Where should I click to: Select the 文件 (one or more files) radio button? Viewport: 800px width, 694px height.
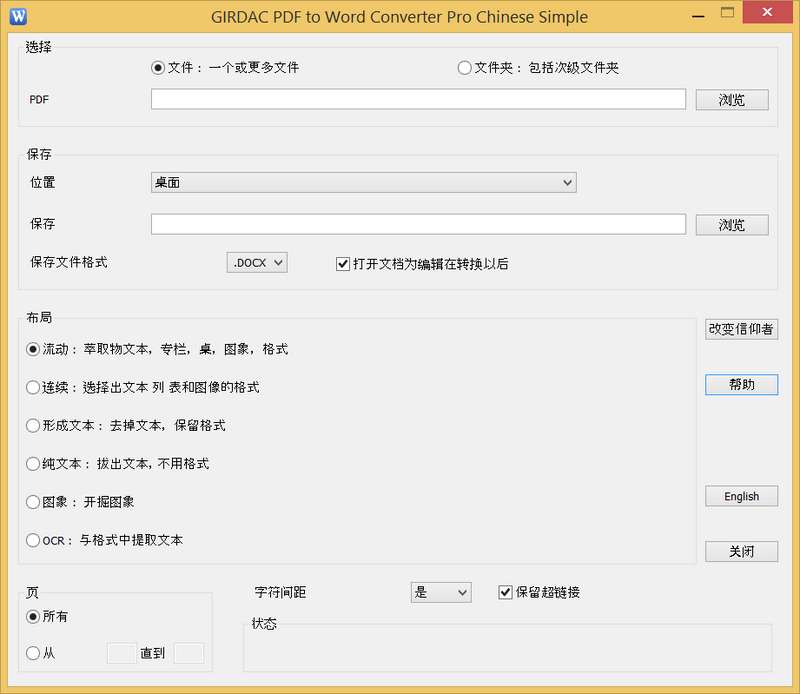158,68
